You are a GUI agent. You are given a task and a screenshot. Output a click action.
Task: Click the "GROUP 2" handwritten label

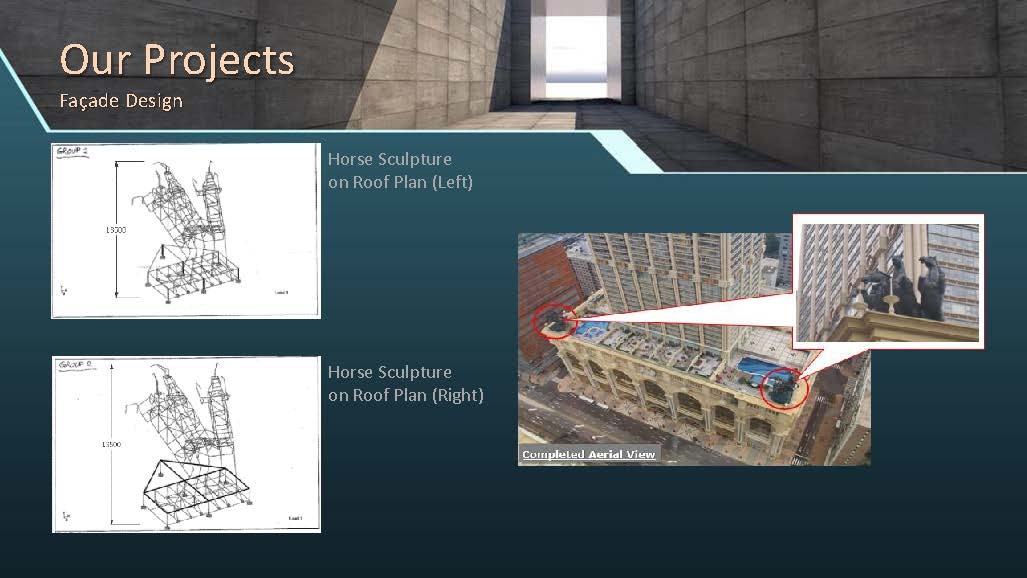(72, 364)
